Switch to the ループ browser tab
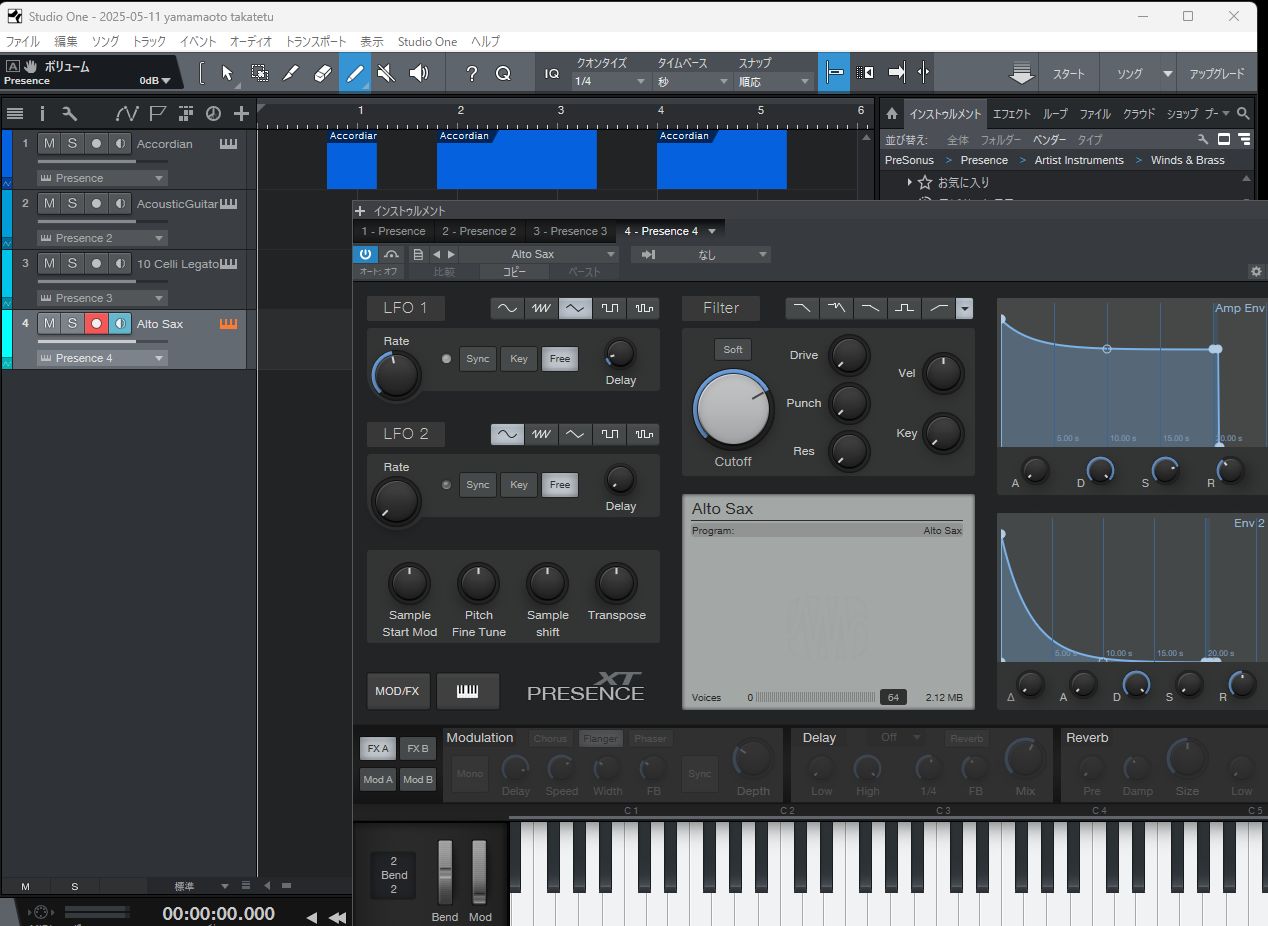1268x926 pixels. pos(1055,113)
